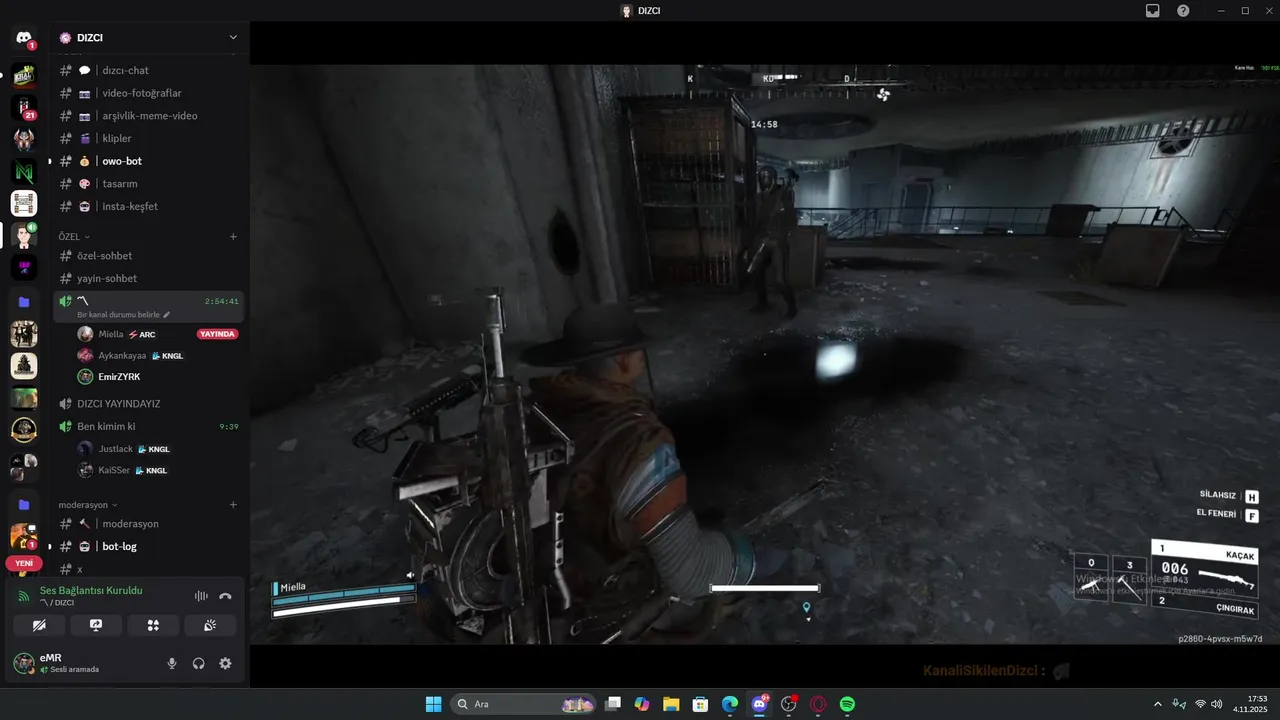
Task: Open the first purple server folder
Action: coord(24,302)
